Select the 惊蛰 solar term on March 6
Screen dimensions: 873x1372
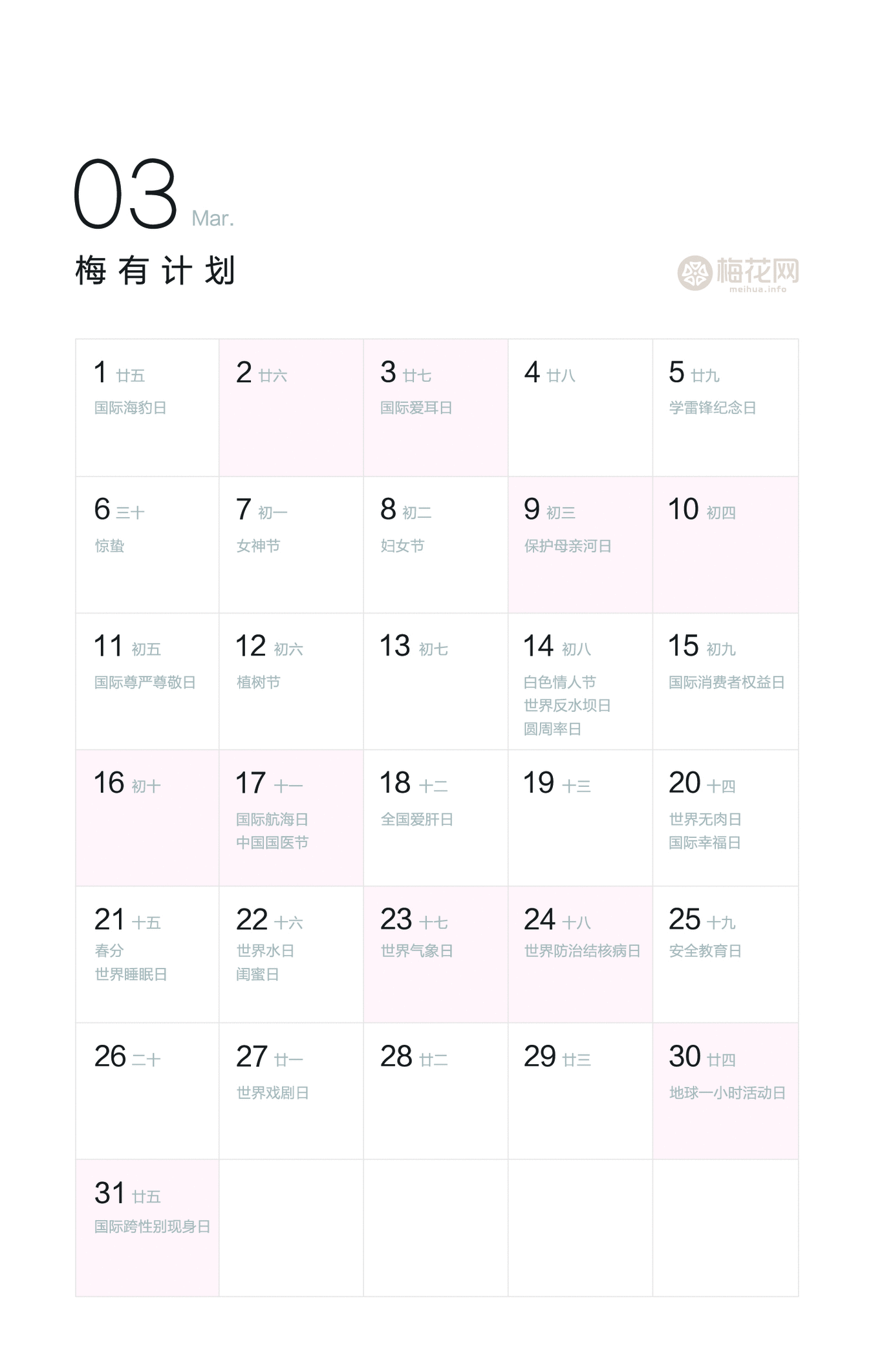click(109, 546)
